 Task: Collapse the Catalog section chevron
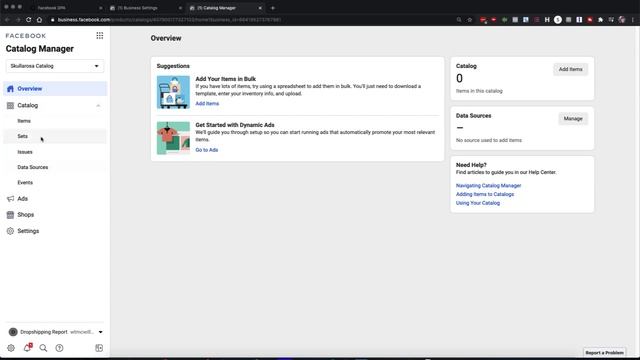pos(98,106)
